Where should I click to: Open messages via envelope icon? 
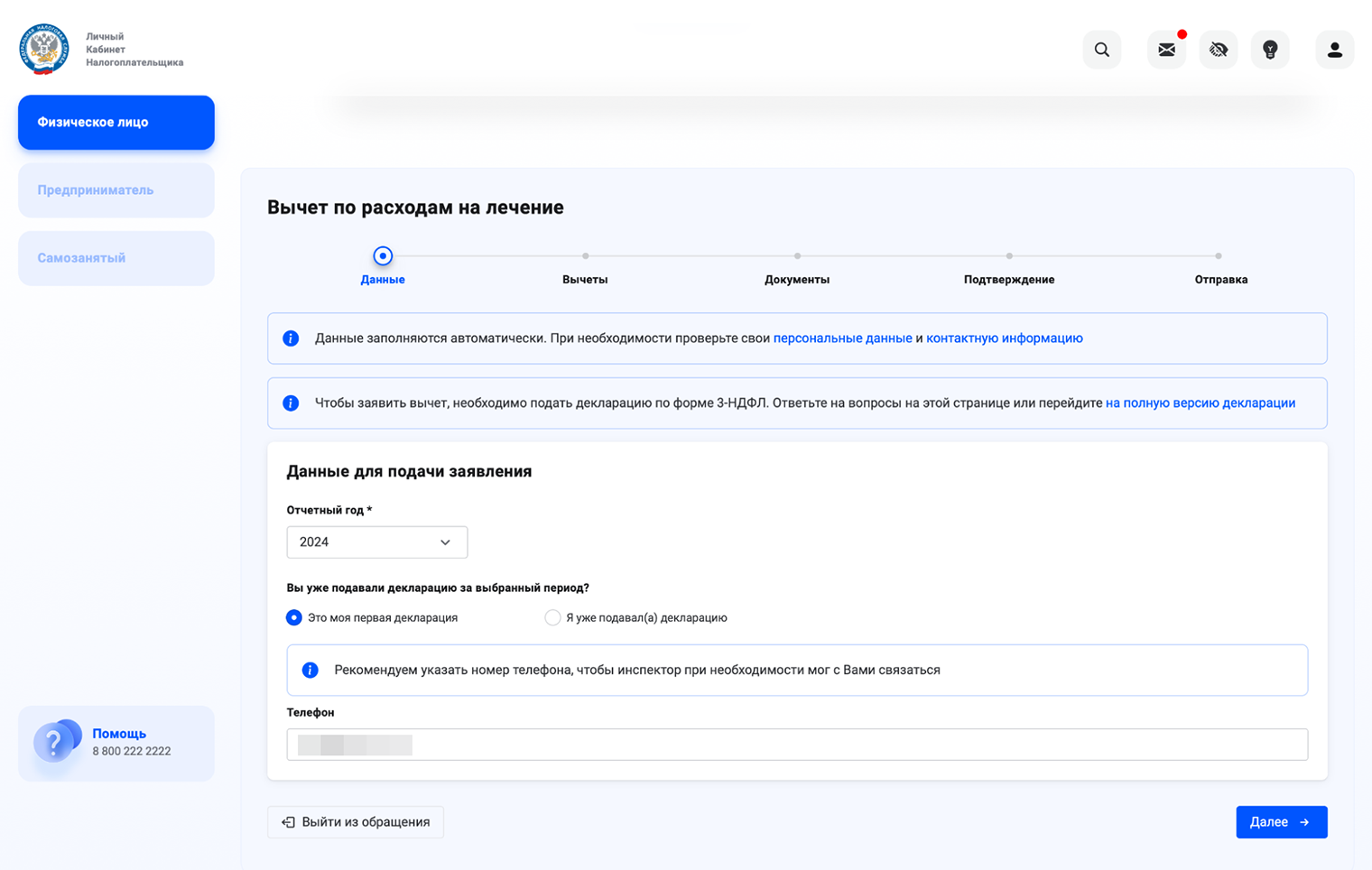point(1166,50)
